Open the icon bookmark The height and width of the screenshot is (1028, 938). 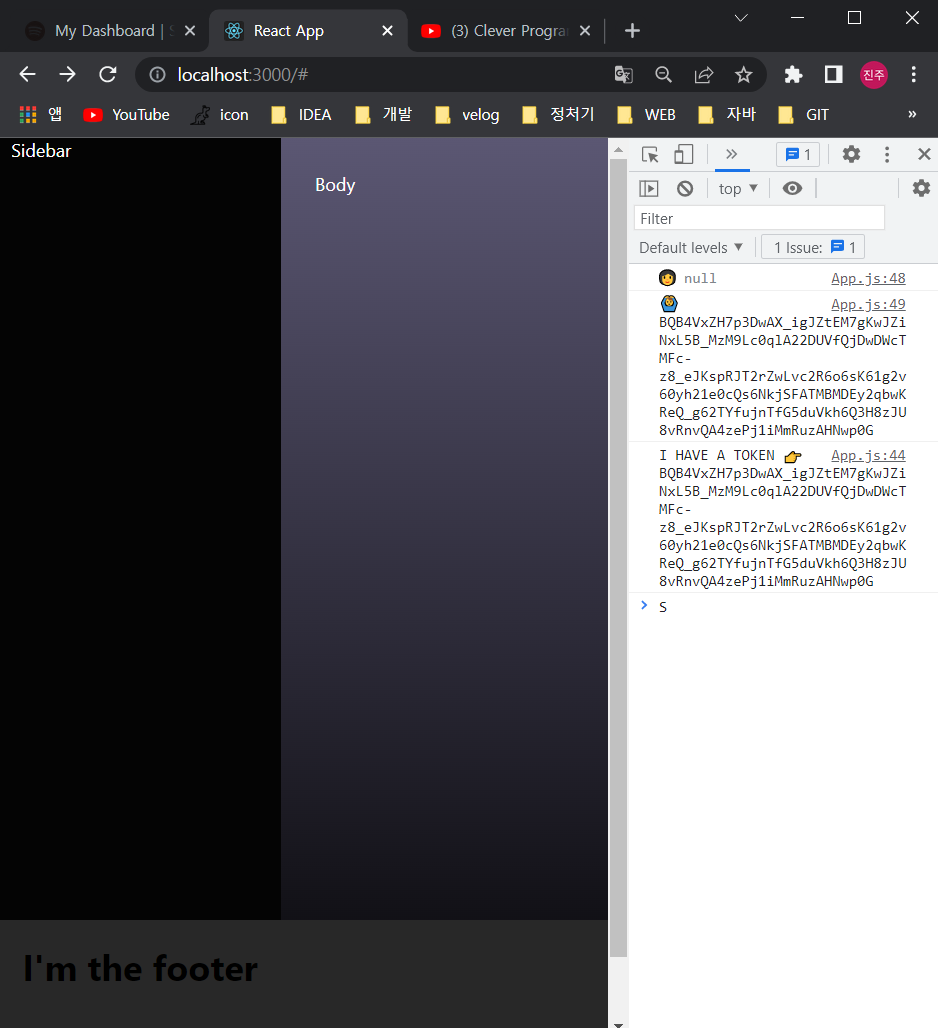tap(220, 115)
